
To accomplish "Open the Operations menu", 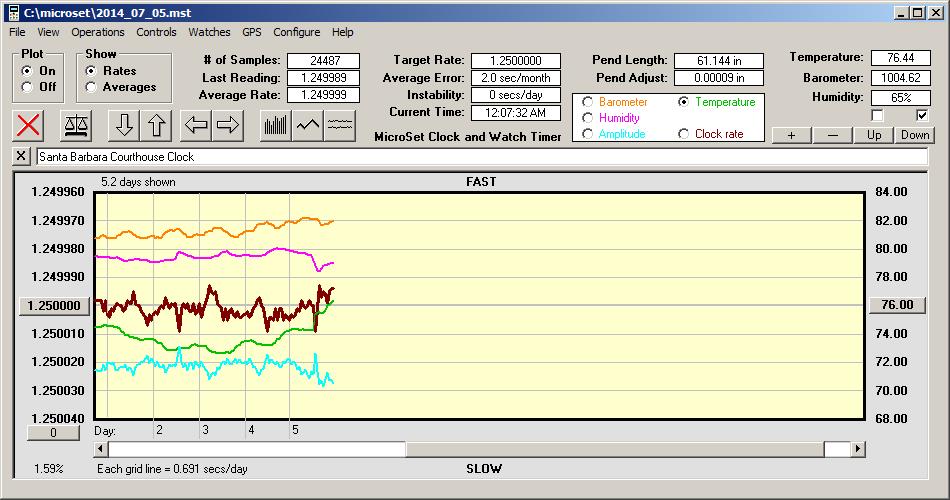I will pos(98,32).
